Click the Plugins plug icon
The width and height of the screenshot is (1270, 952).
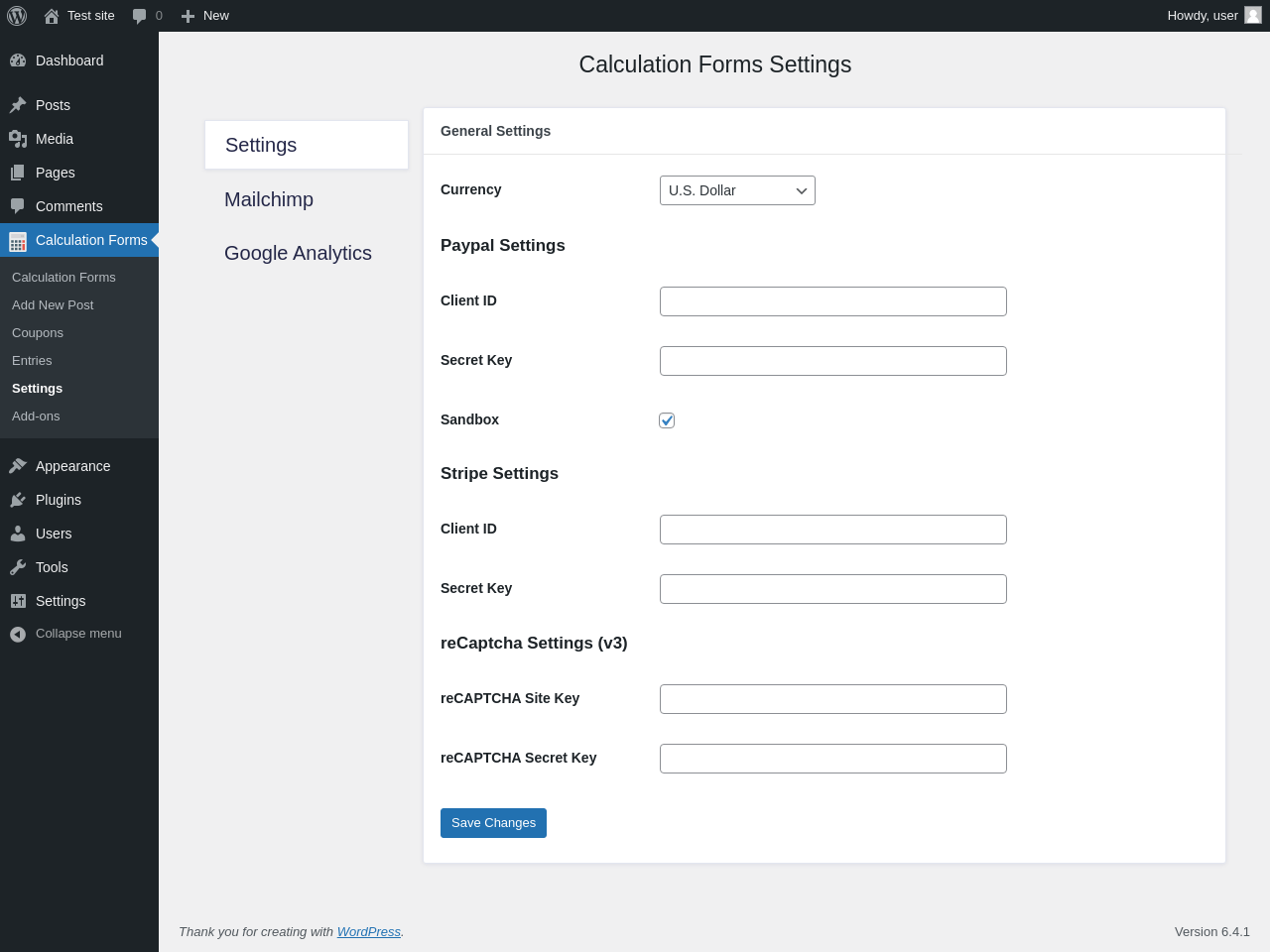(x=18, y=500)
